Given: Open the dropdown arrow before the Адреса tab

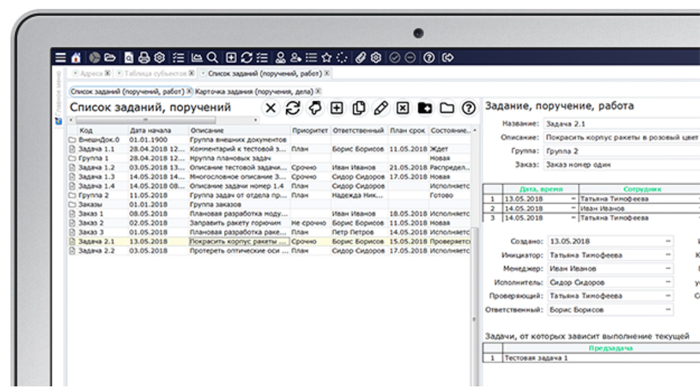Looking at the screenshot, I should pyautogui.click(x=75, y=73).
